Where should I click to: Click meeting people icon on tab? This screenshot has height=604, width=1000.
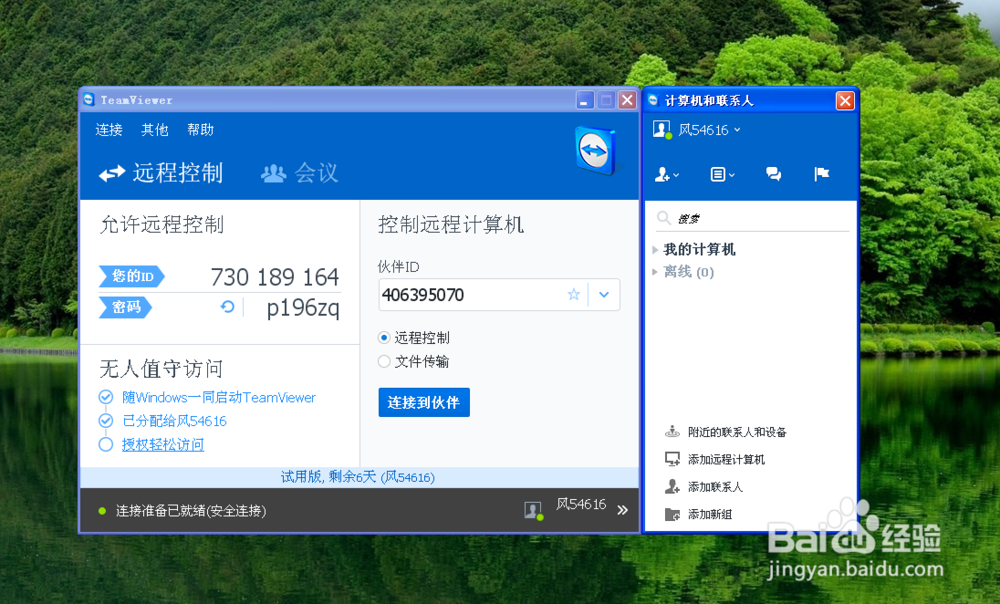pyautogui.click(x=274, y=173)
